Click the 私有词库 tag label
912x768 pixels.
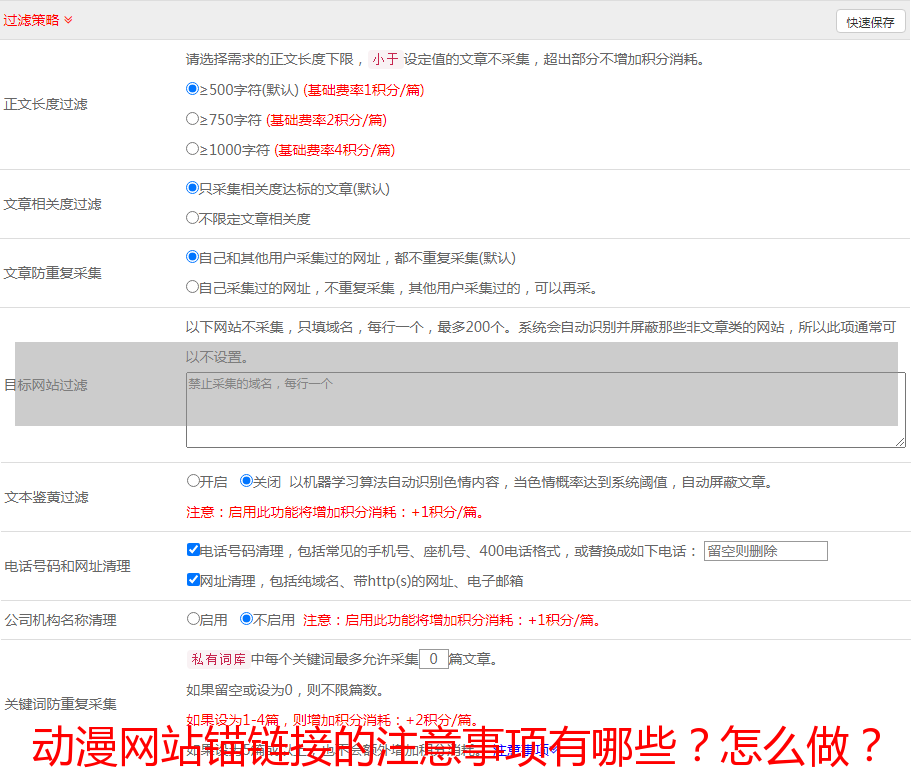pos(217,659)
